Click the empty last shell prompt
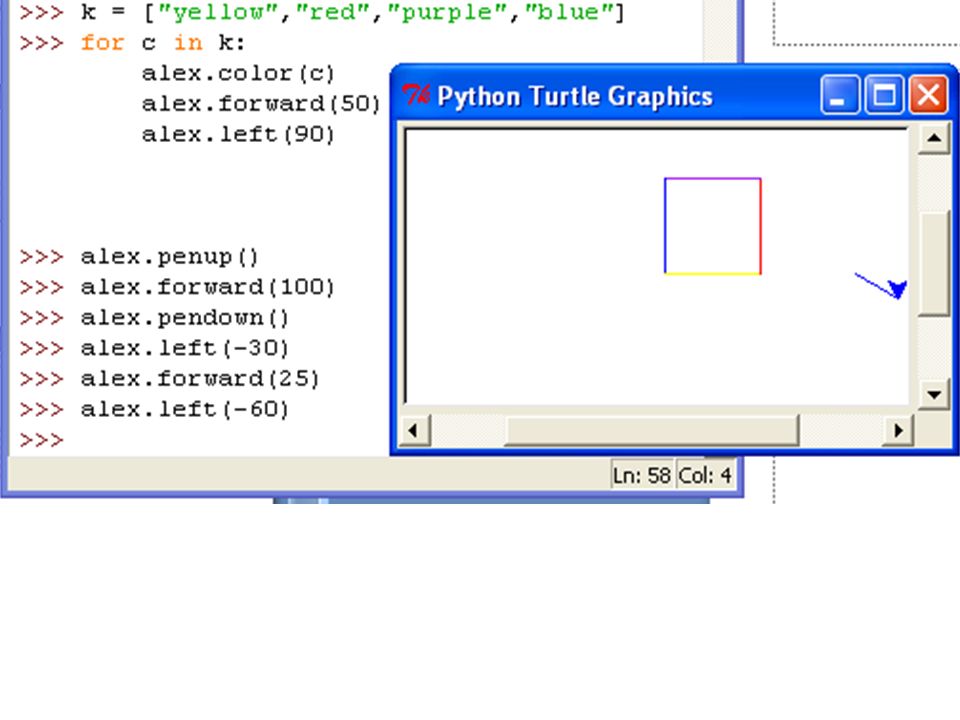 pyautogui.click(x=42, y=440)
